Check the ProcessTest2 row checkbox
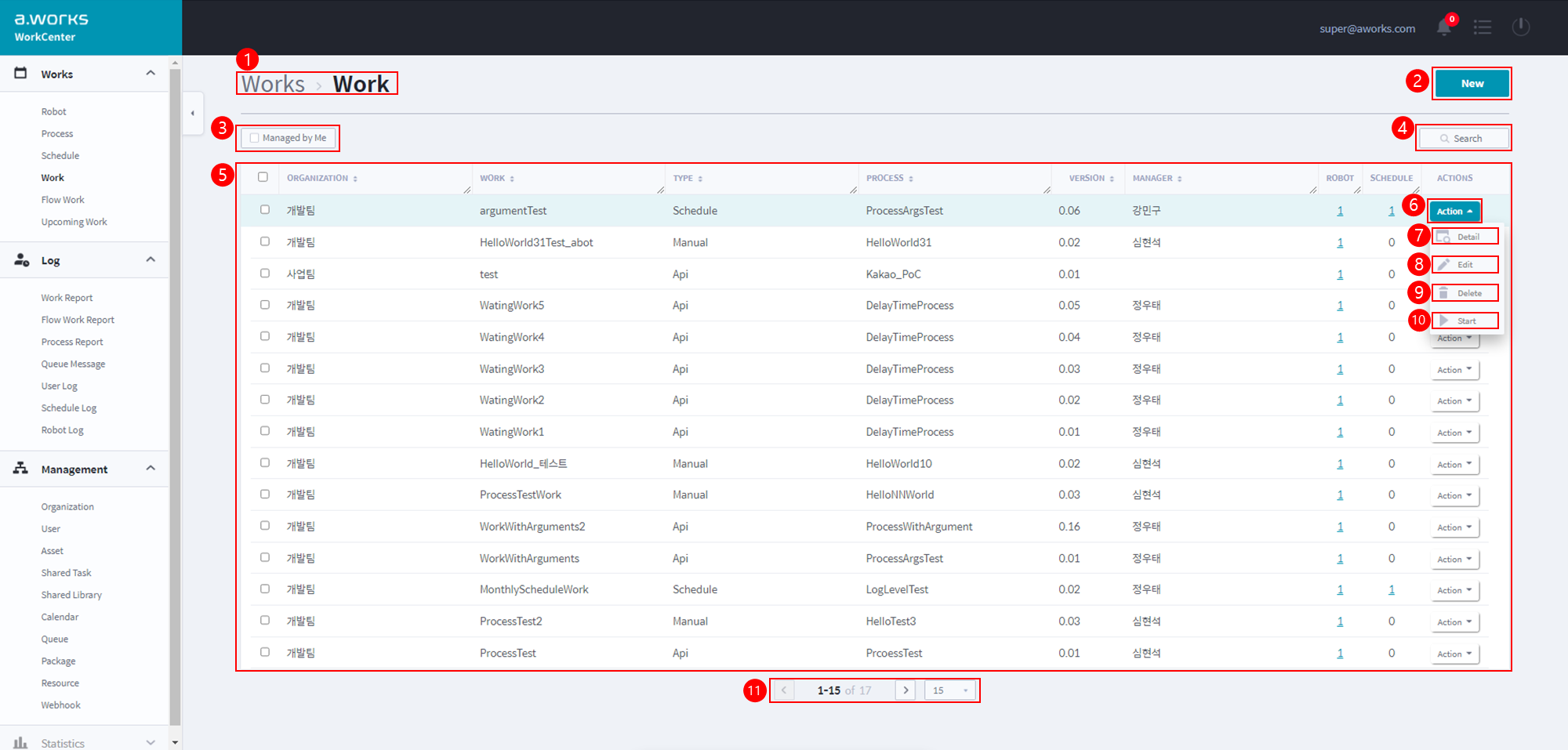The image size is (1568, 750). coord(265,621)
